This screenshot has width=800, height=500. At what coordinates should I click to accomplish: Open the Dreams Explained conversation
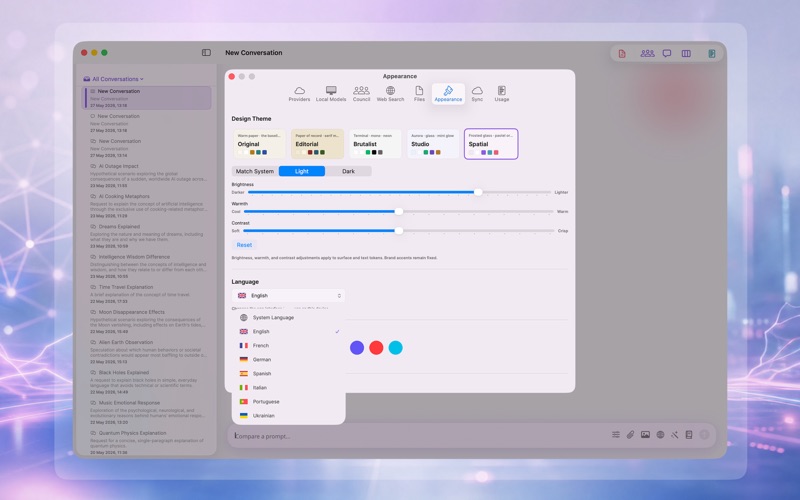[147, 236]
